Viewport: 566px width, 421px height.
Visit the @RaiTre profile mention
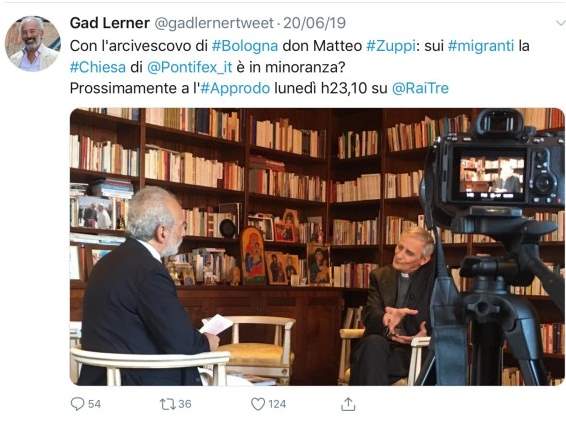point(420,88)
